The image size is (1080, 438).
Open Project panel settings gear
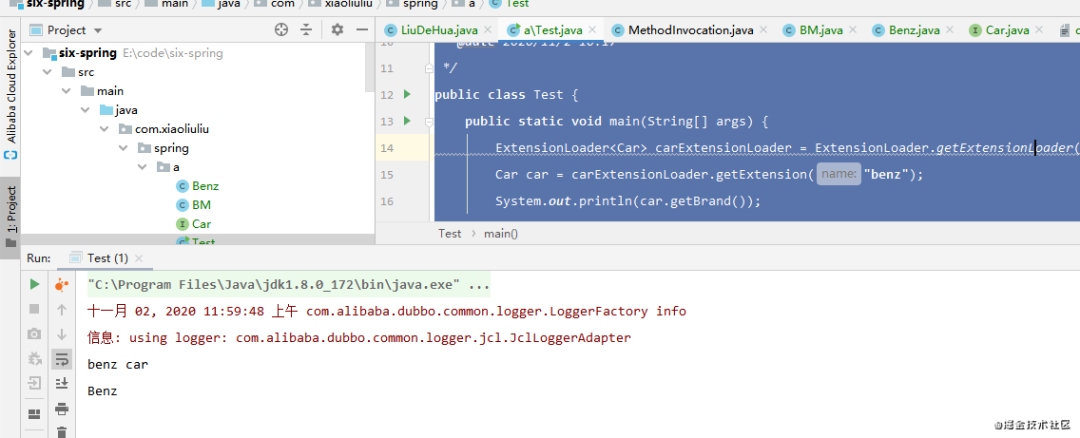pos(337,30)
